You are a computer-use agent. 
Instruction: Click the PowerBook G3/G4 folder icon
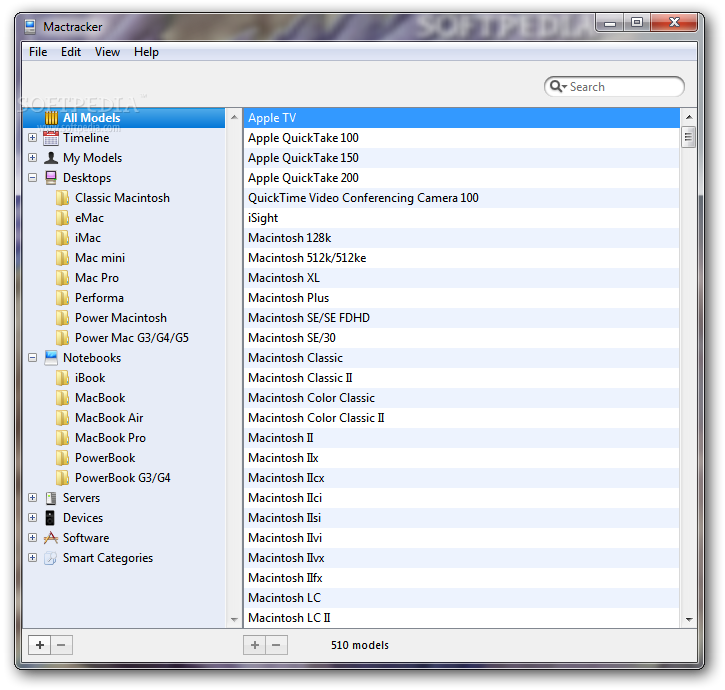coord(62,478)
